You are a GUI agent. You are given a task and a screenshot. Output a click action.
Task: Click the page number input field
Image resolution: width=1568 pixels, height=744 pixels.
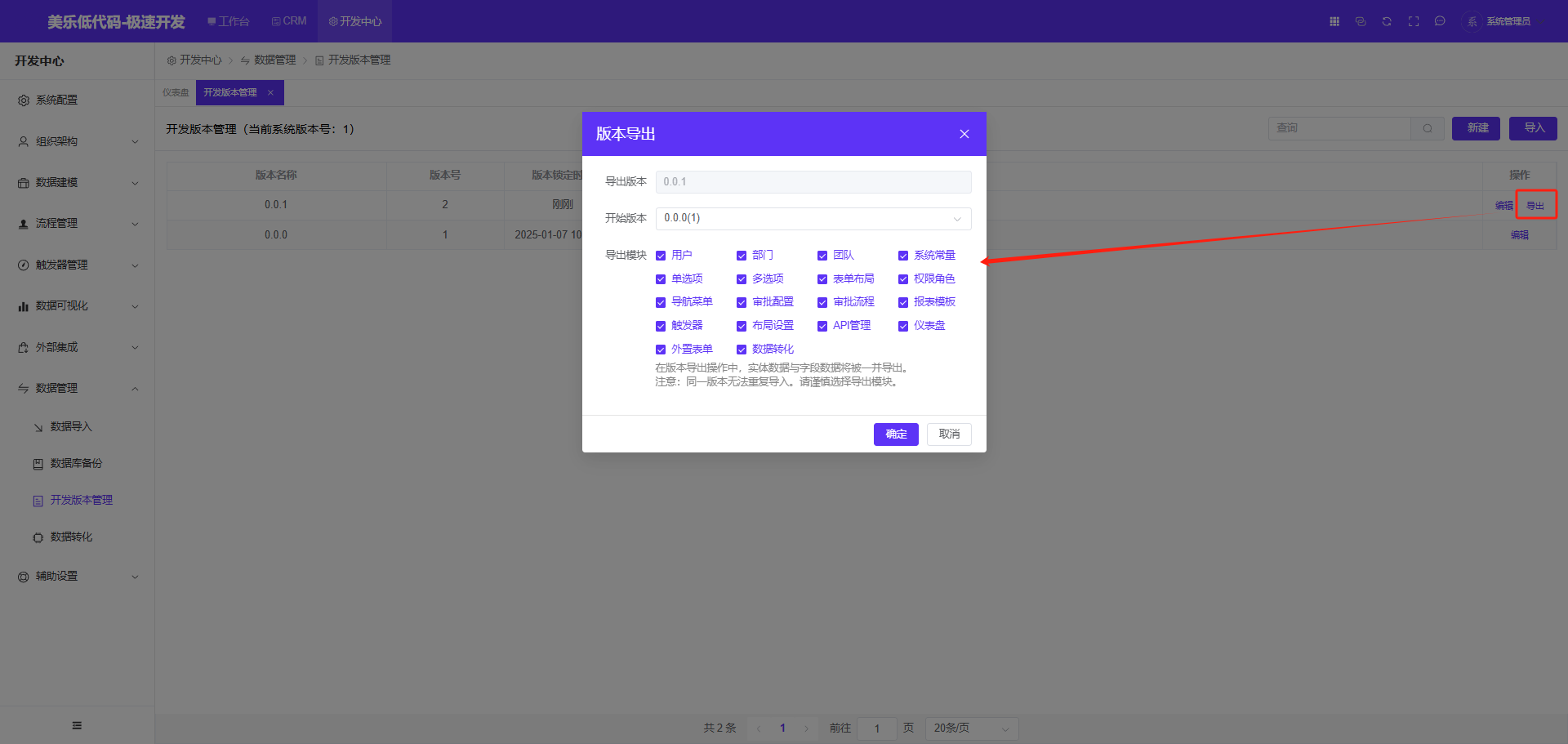877,728
